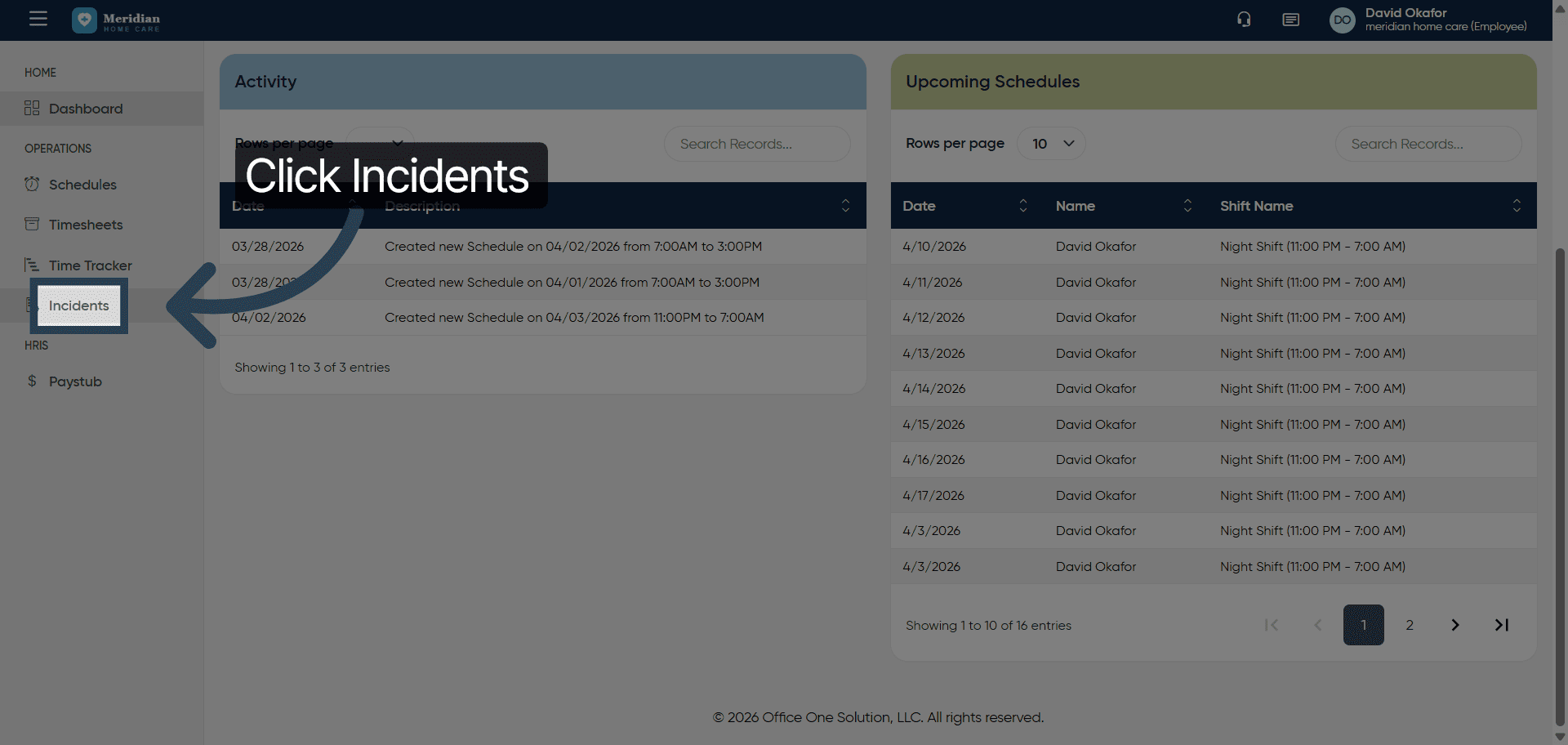
Task: Sort Upcoming Schedules by Name column
Action: click(x=1187, y=206)
